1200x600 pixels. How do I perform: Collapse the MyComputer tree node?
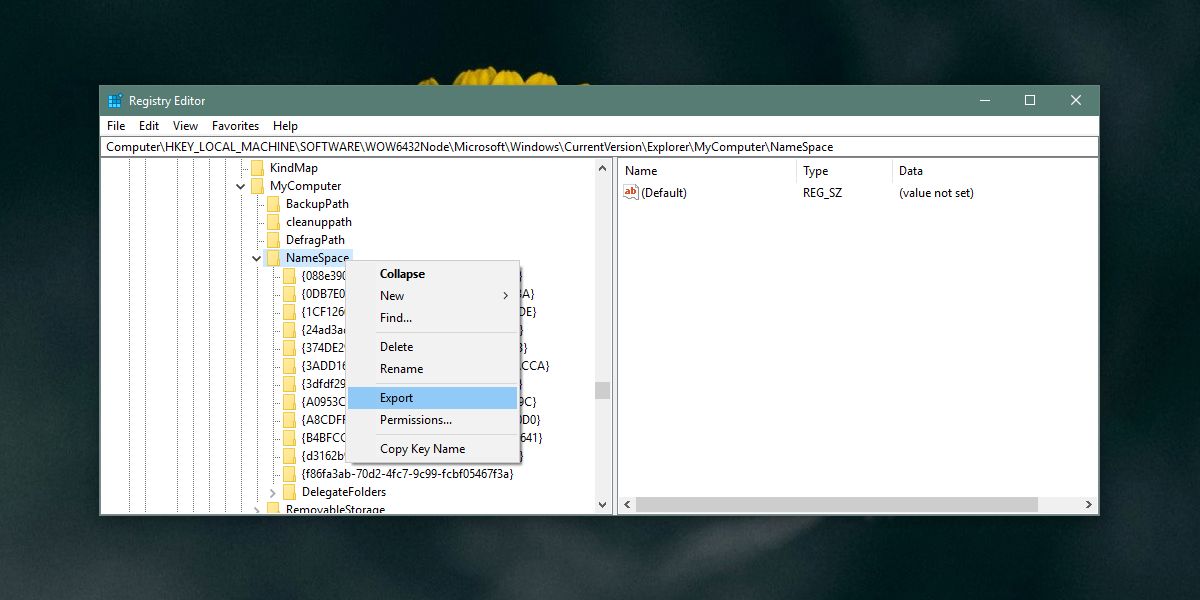pos(241,186)
